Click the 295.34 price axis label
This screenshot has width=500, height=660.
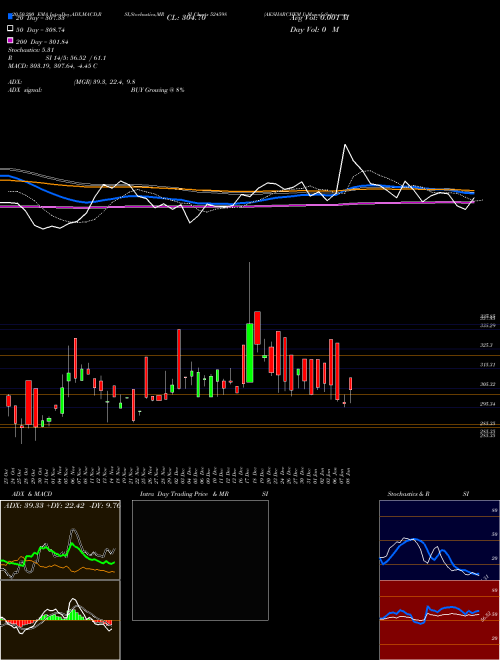point(487,404)
